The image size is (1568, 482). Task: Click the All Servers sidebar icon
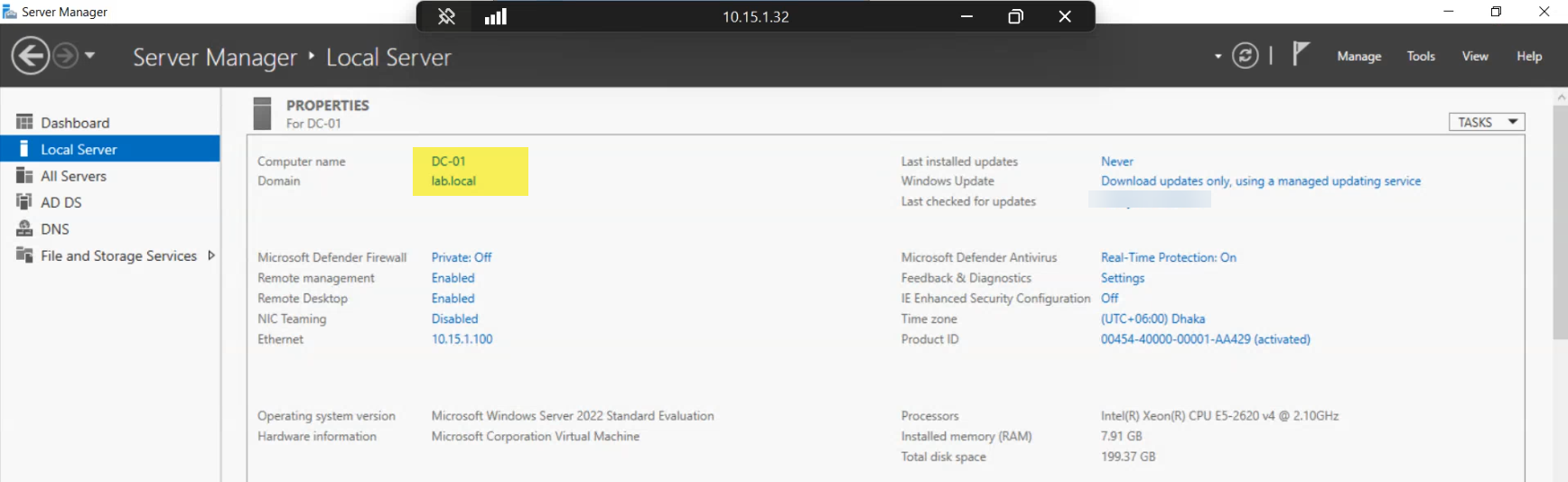[x=24, y=175]
